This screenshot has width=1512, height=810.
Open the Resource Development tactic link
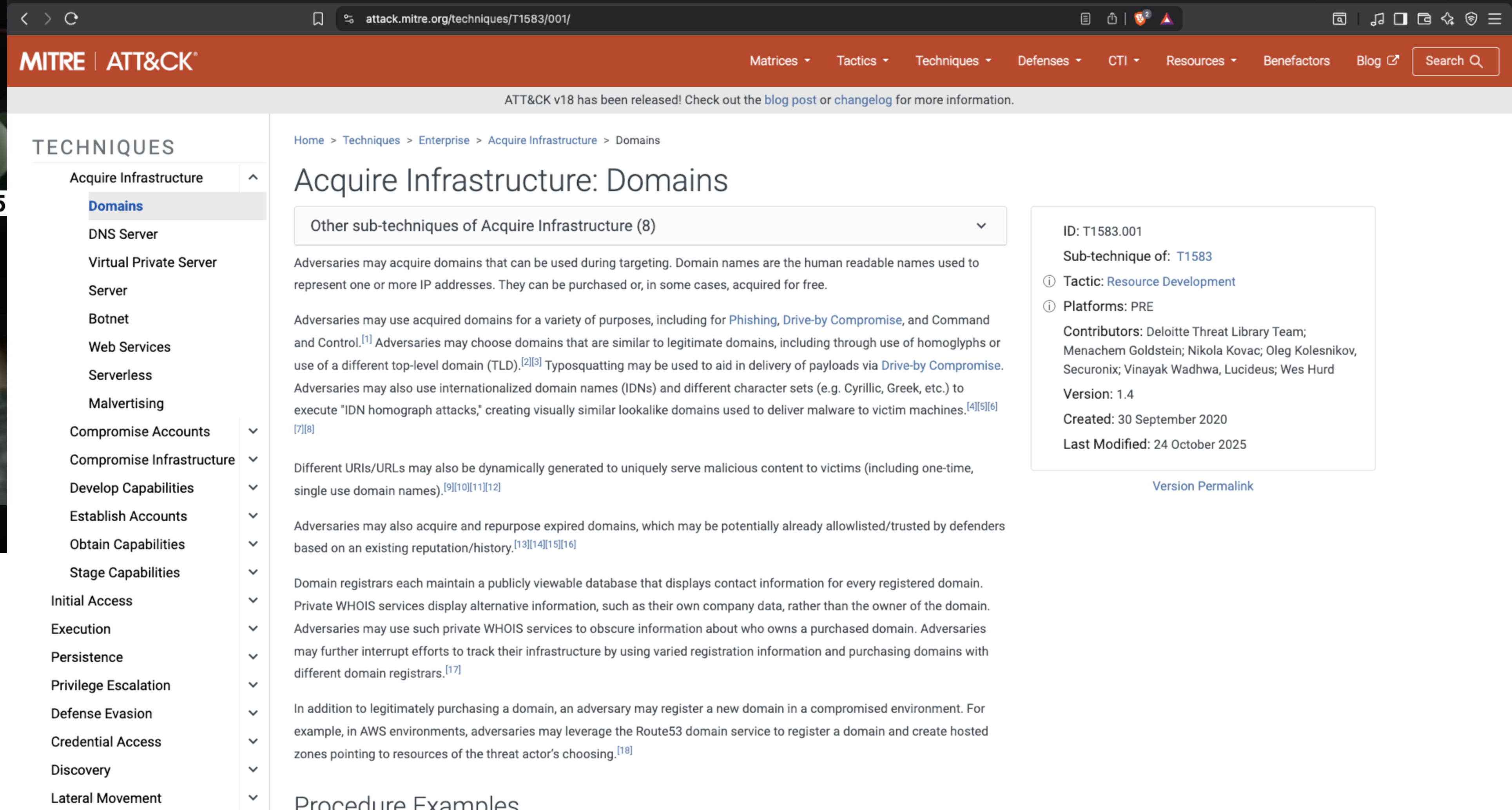1171,282
